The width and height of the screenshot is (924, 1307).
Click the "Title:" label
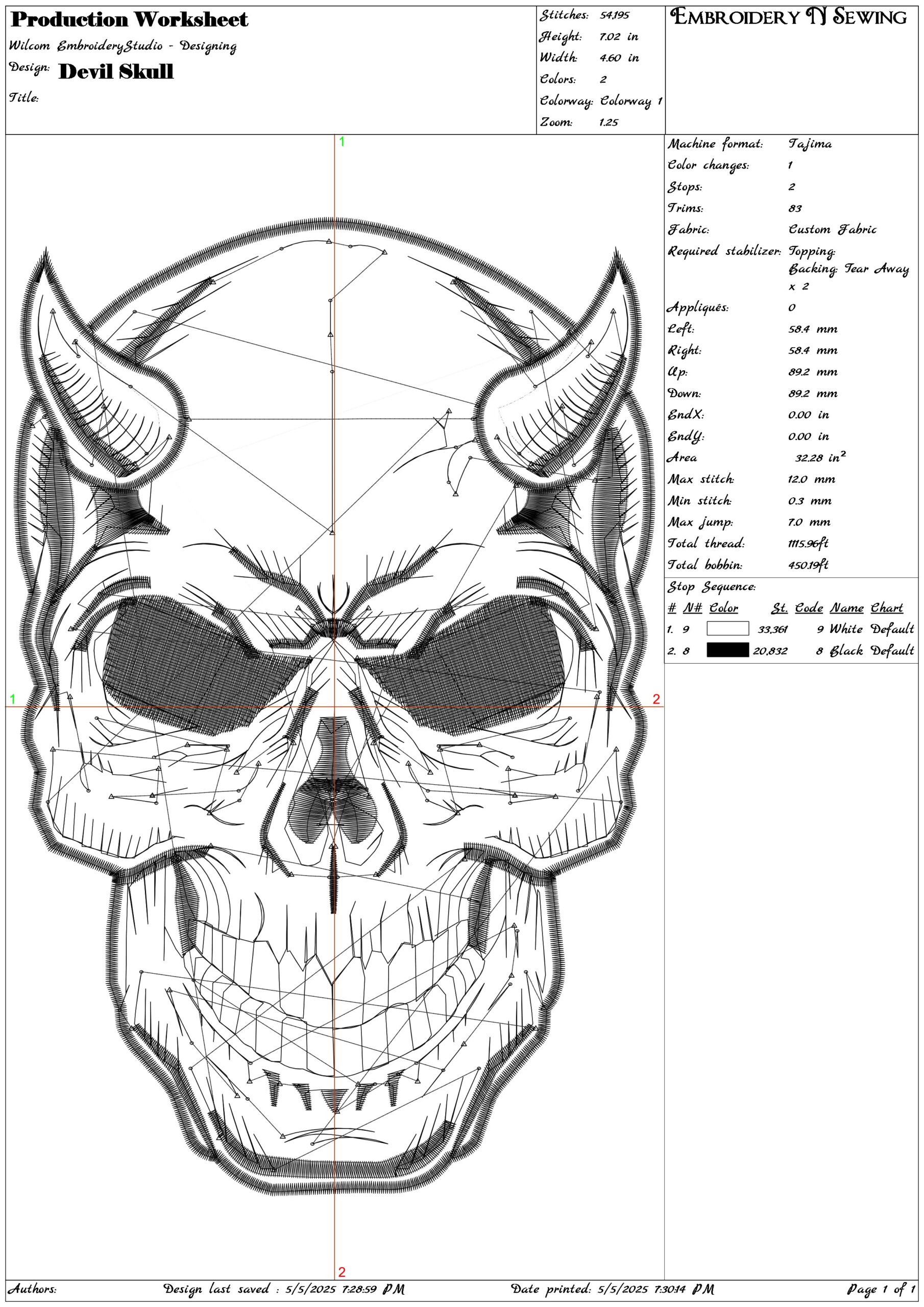click(24, 98)
